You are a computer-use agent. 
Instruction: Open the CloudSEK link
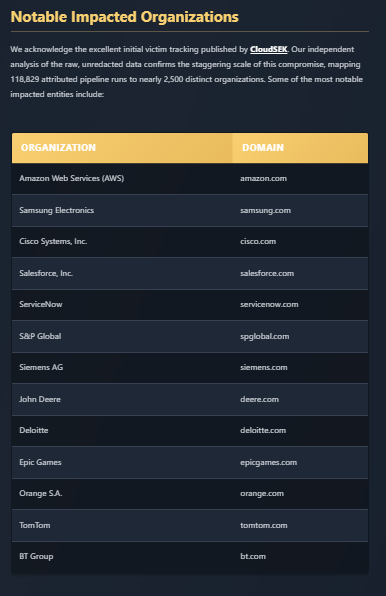[x=269, y=49]
